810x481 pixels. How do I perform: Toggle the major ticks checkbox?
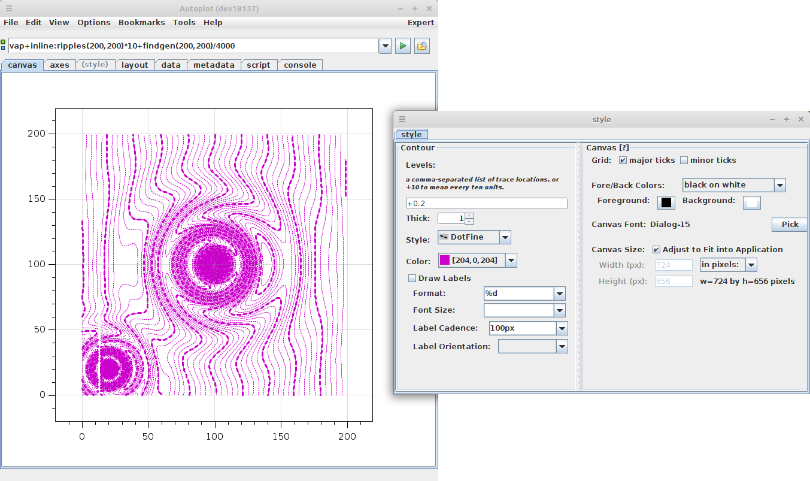tap(624, 160)
